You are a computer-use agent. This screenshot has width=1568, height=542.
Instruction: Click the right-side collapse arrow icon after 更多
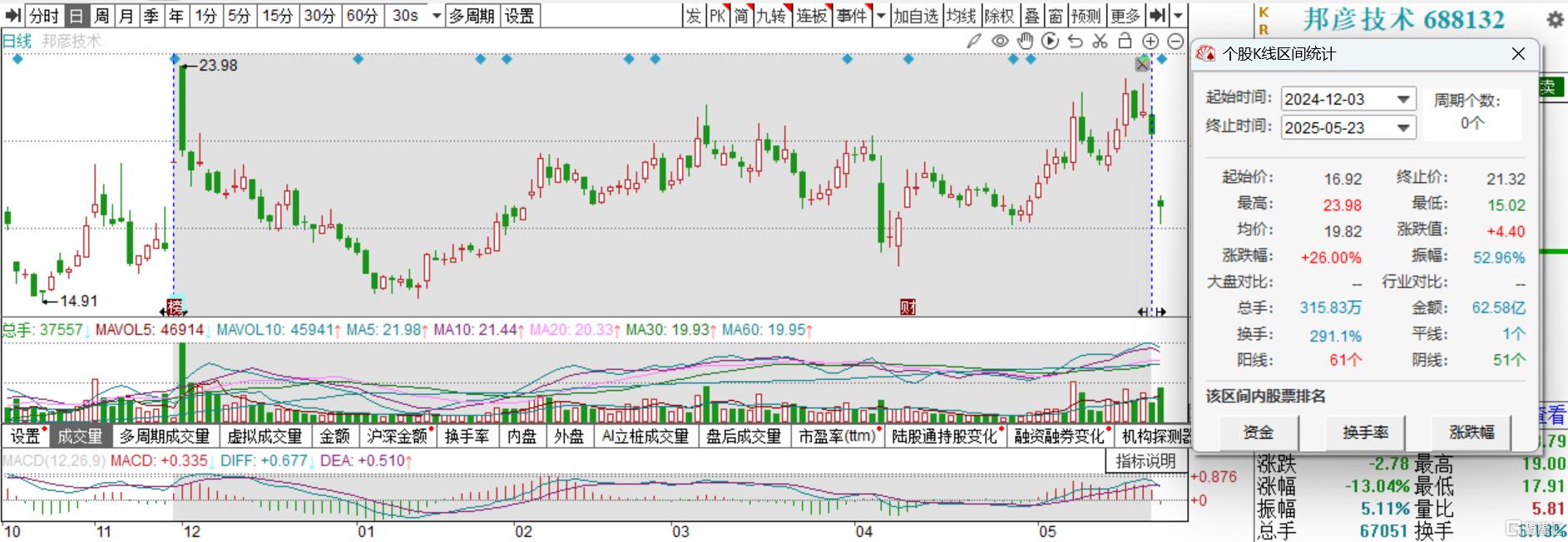[1157, 16]
